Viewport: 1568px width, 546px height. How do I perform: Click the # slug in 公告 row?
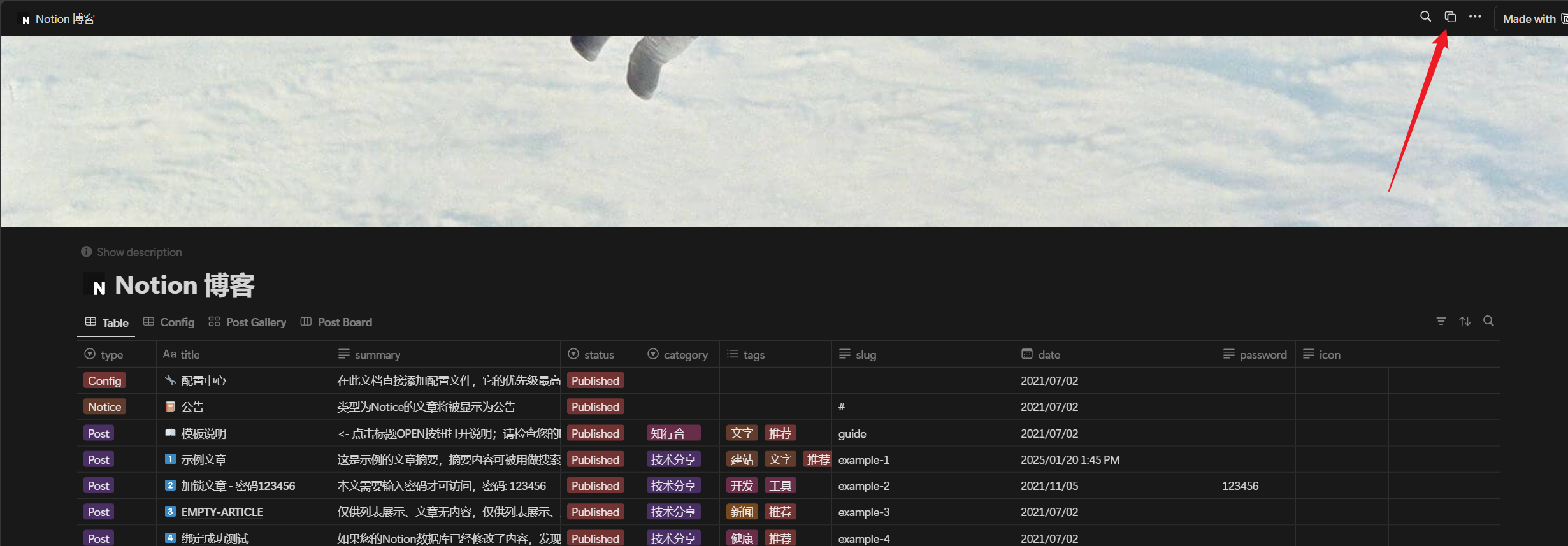point(923,406)
